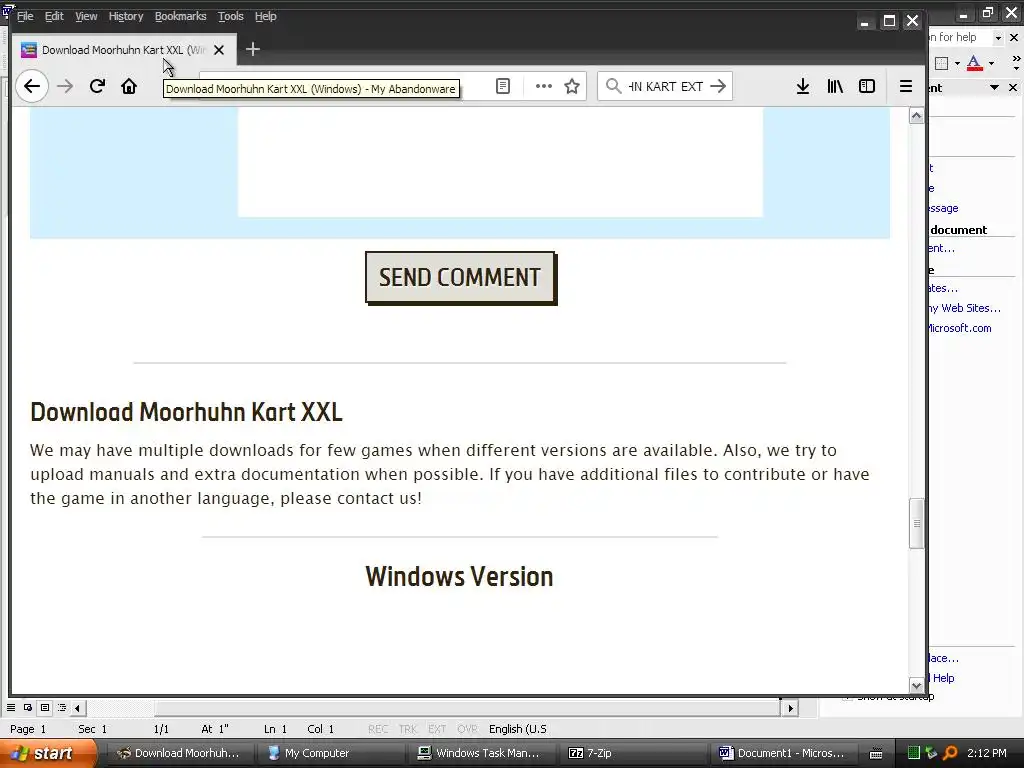Screen dimensions: 1024x768
Task: Click Word's borders button
Action: pyautogui.click(x=940, y=63)
